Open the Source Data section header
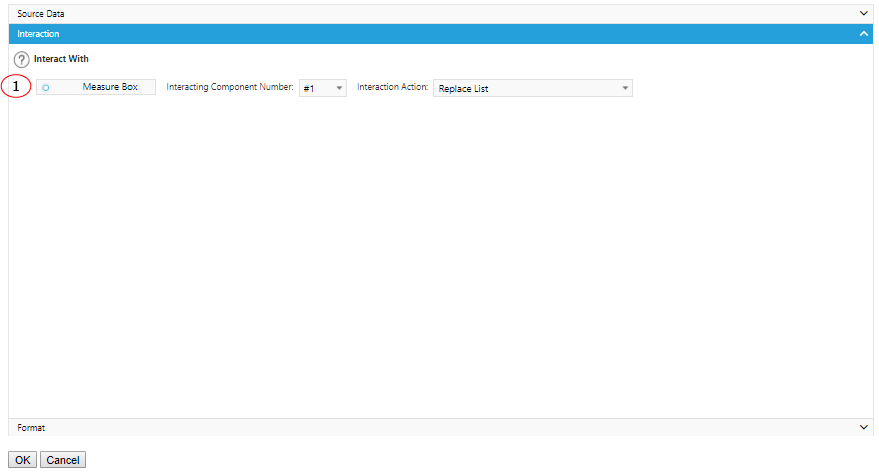Screen dimensions: 879x476 click(x=441, y=13)
